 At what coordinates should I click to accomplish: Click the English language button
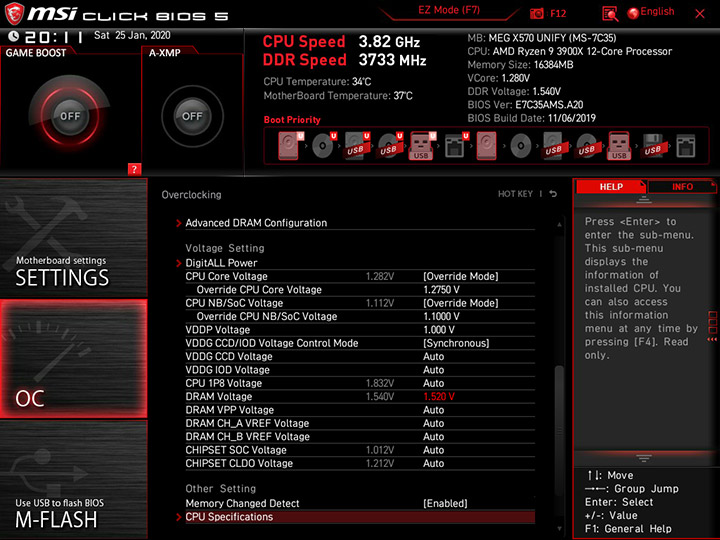(x=657, y=12)
